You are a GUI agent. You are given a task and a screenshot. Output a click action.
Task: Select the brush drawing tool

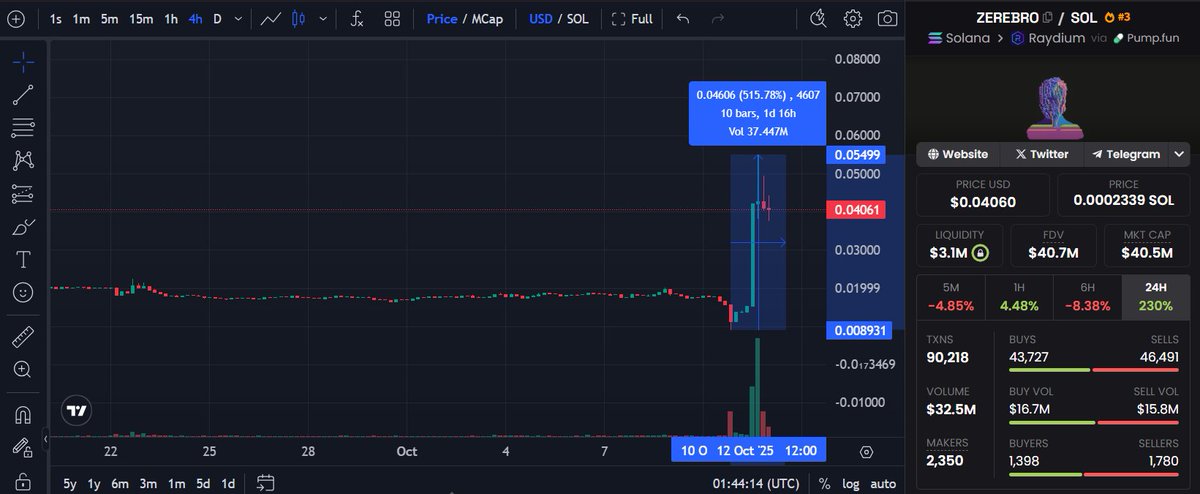tap(23, 227)
